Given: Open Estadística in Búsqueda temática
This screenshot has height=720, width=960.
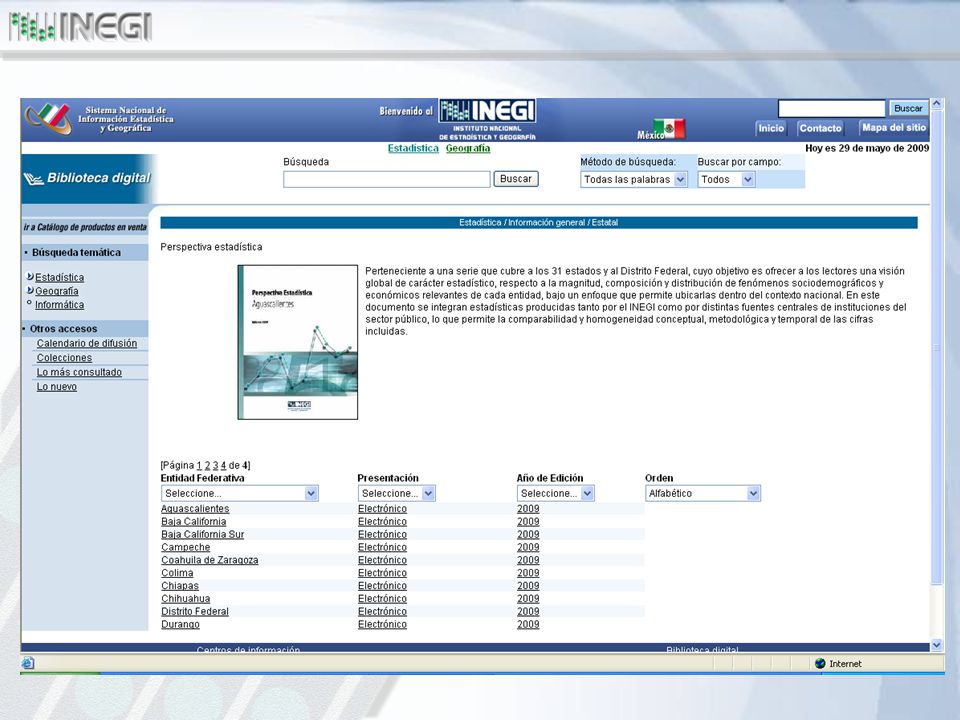Looking at the screenshot, I should tap(59, 277).
